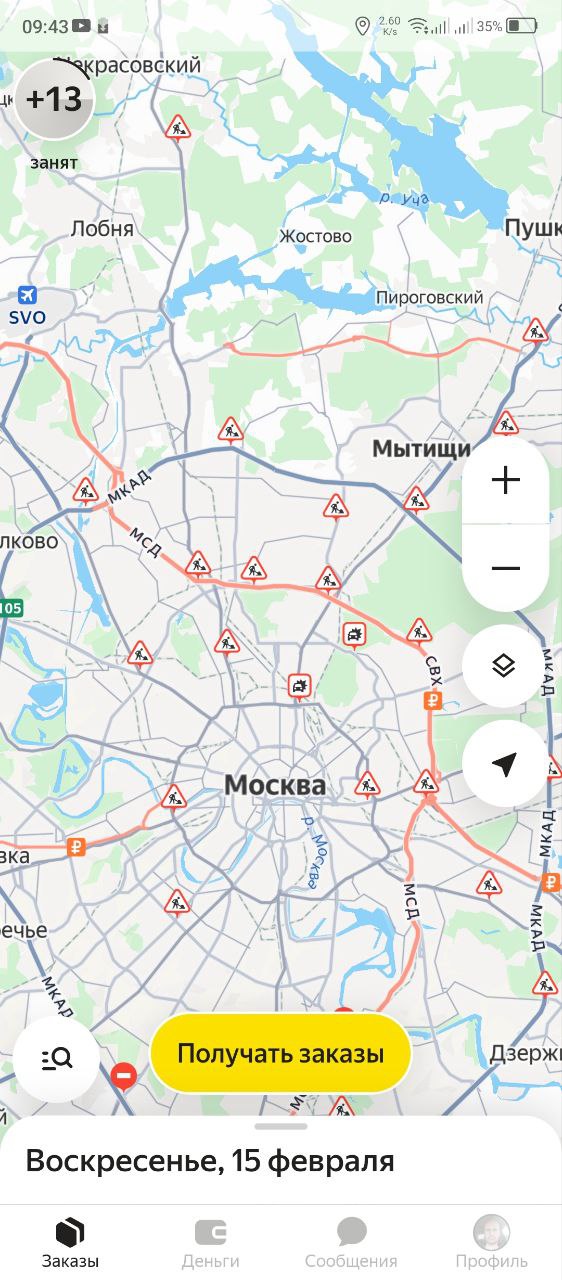Image resolution: width=562 pixels, height=1280 pixels.
Task: Tap the red no-entry road sign
Action: [124, 1076]
